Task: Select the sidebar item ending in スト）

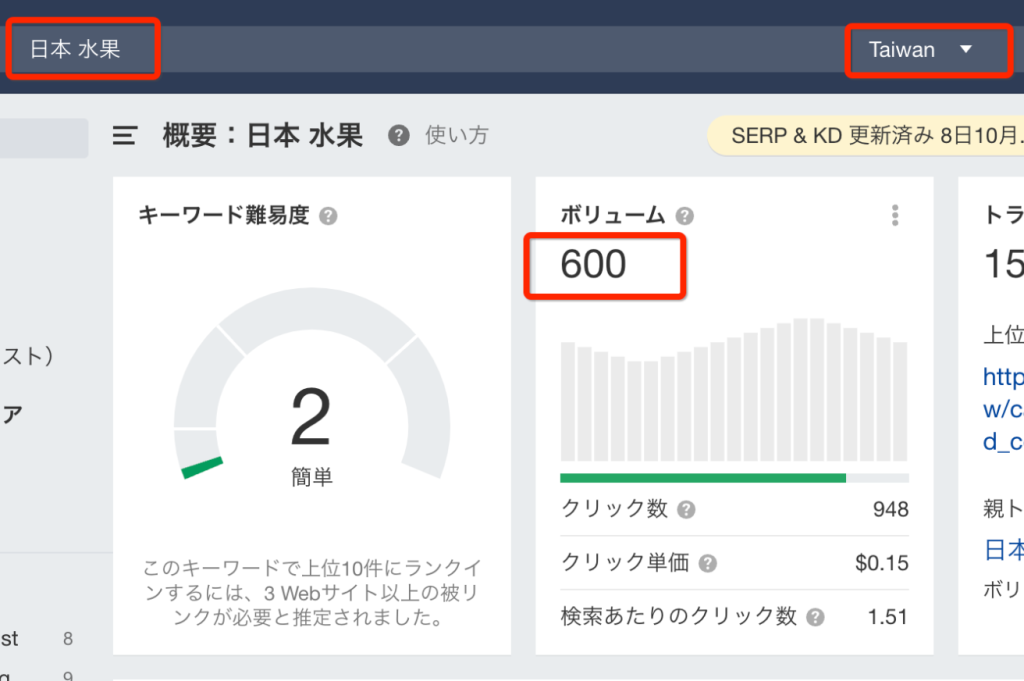Action: point(27,356)
